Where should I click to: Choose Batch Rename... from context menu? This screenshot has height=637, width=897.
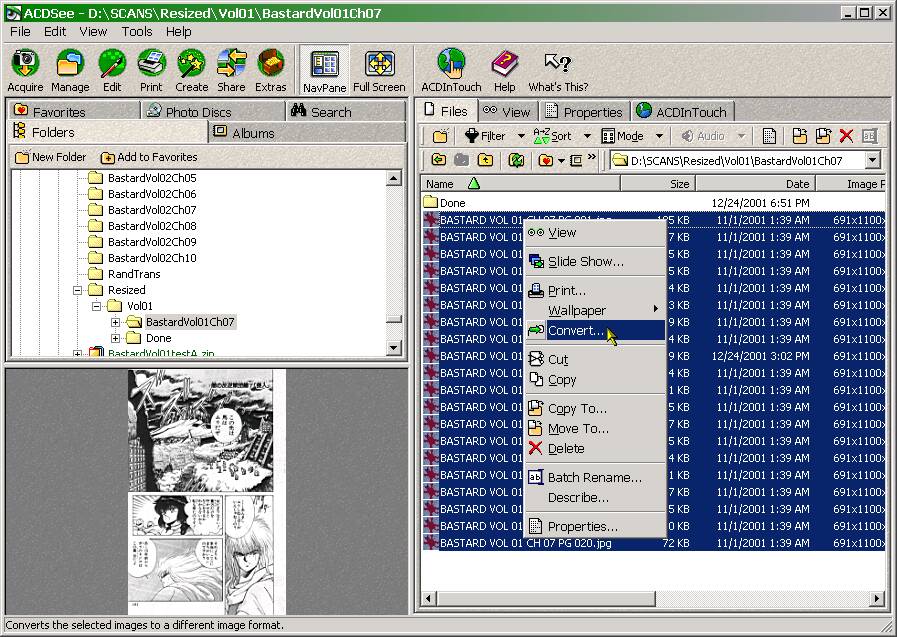point(595,477)
